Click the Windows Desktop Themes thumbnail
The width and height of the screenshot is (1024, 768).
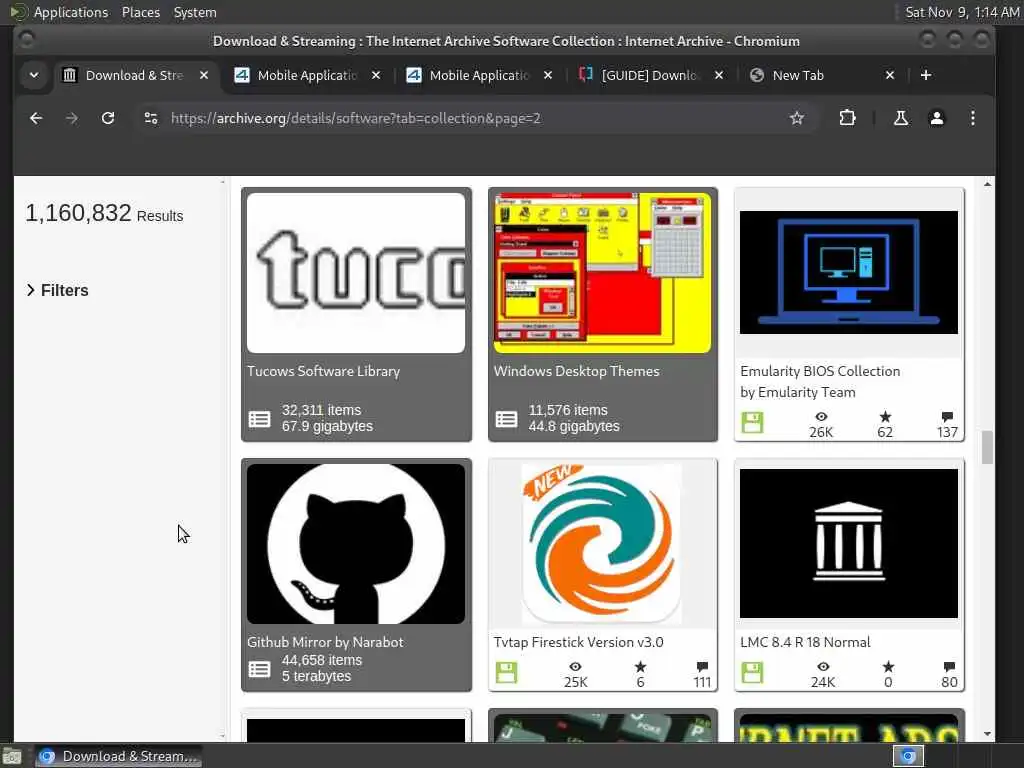602,272
